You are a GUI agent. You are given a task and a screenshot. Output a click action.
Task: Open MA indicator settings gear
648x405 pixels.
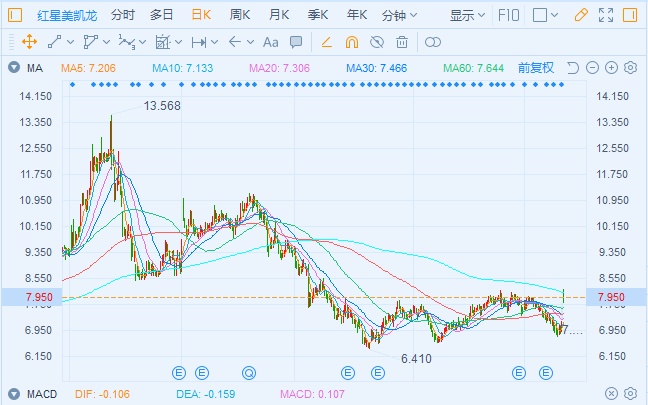[x=630, y=68]
